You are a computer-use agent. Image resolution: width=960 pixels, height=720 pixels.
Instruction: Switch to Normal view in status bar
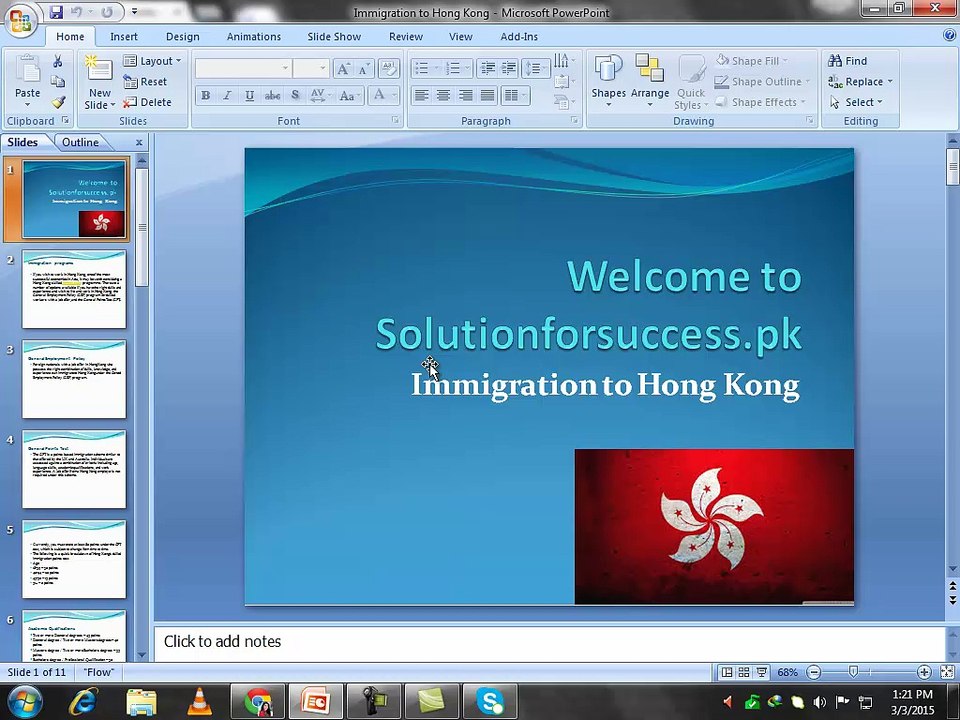(x=727, y=672)
